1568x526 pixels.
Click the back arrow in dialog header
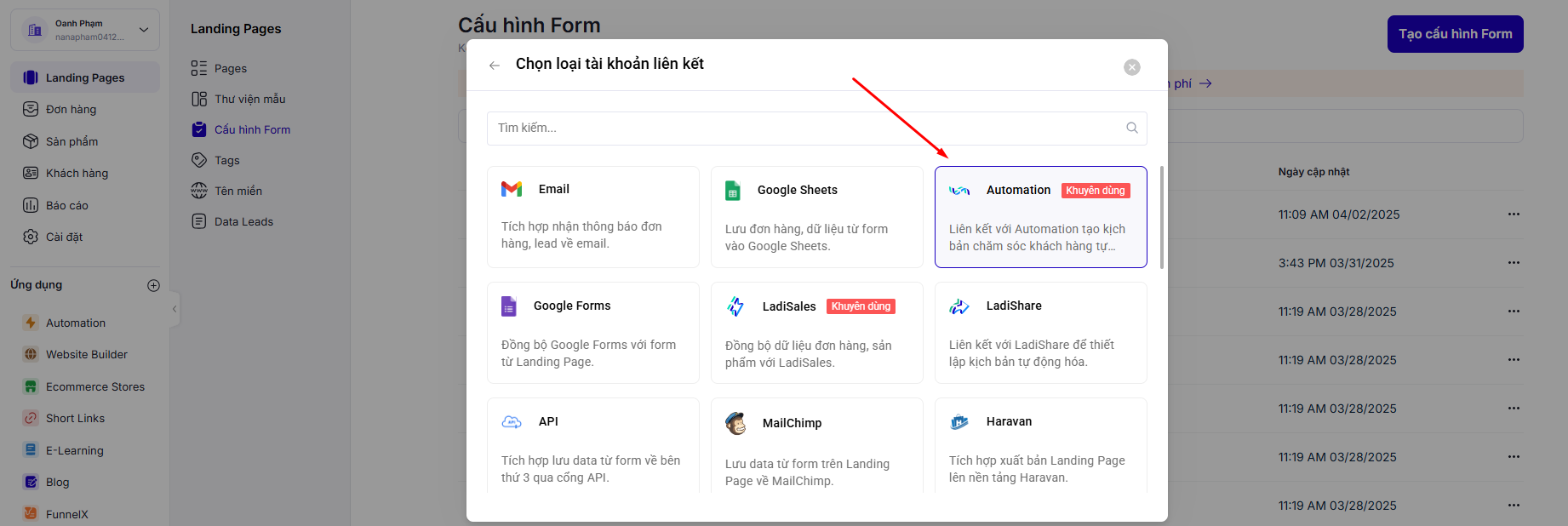coord(495,66)
